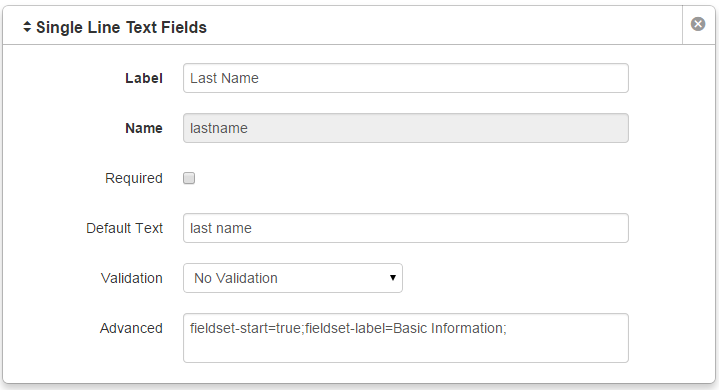Select the No Validation option text
The image size is (719, 390).
[236, 278]
